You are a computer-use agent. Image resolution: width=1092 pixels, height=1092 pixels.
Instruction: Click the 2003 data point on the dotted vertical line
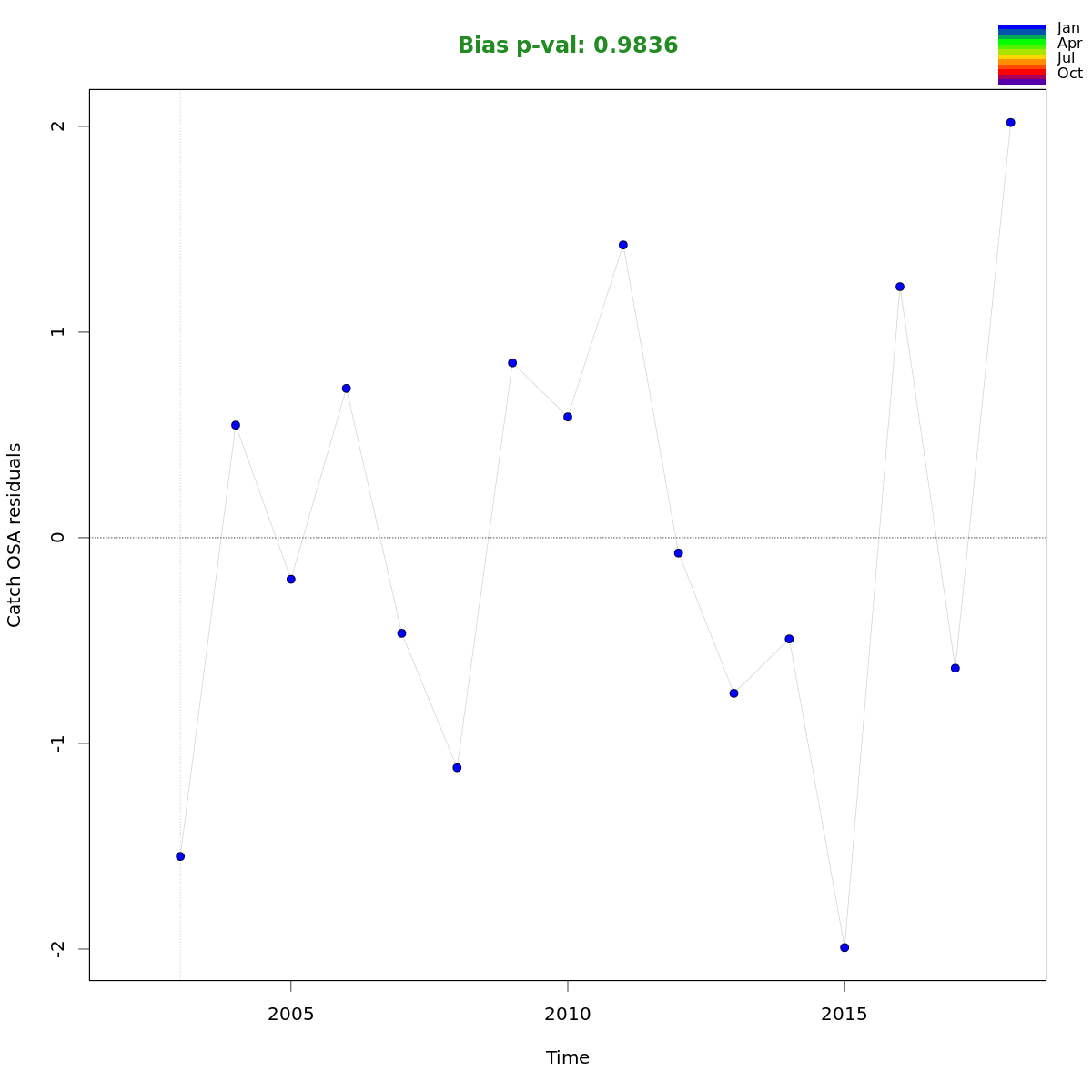(180, 856)
